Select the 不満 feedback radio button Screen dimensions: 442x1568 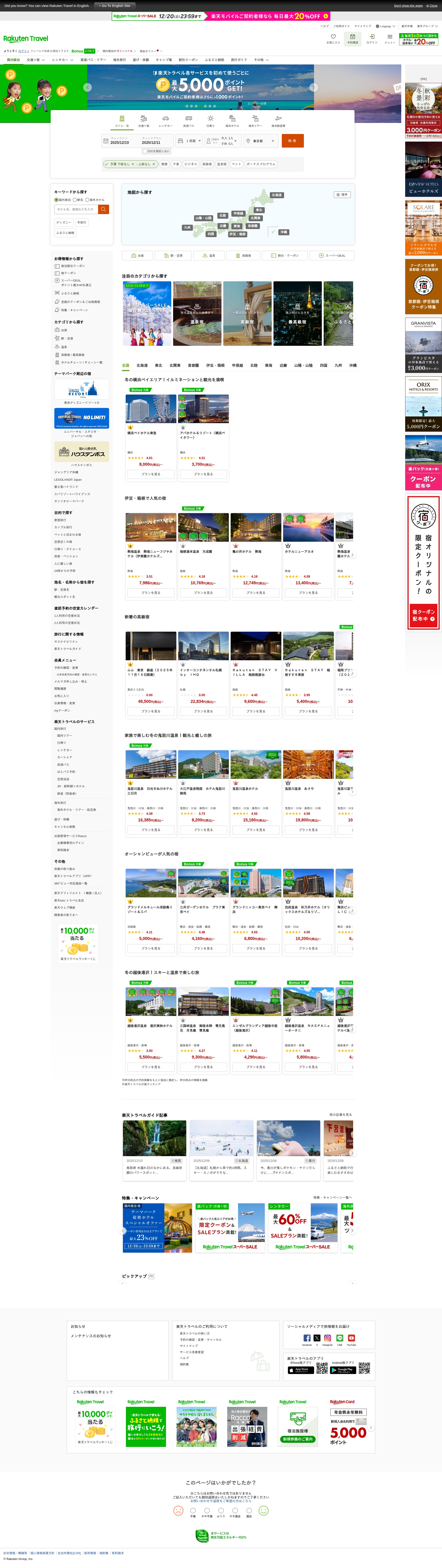(193, 1510)
